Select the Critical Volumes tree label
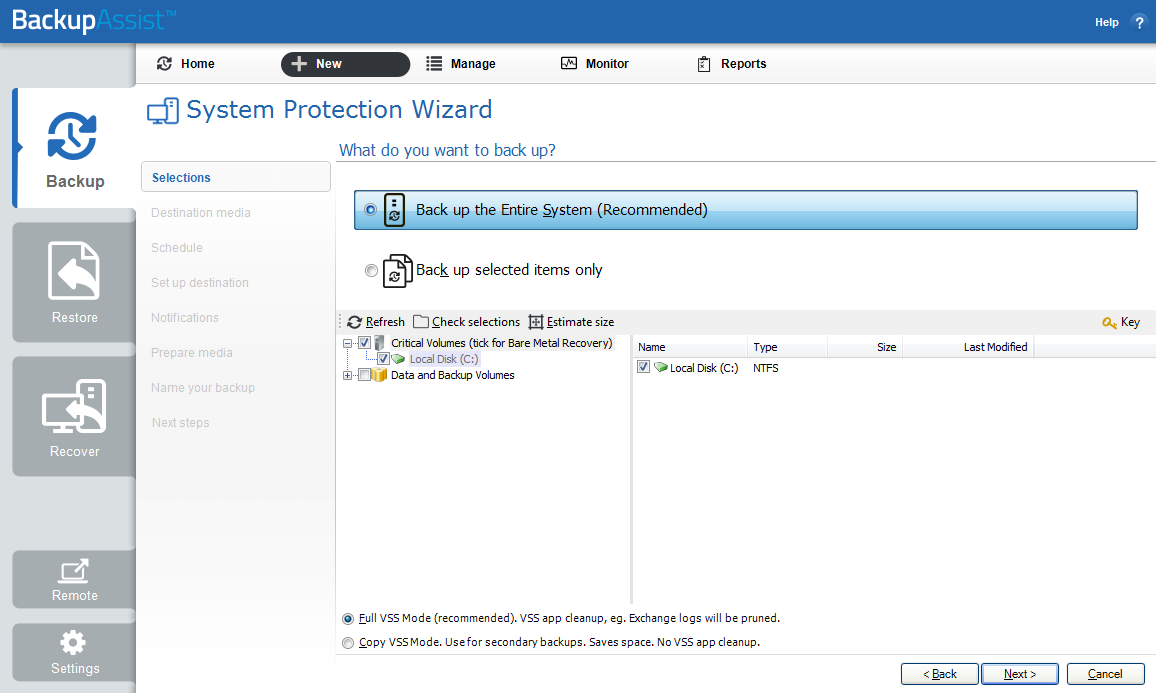The width and height of the screenshot is (1156, 693). point(501,343)
